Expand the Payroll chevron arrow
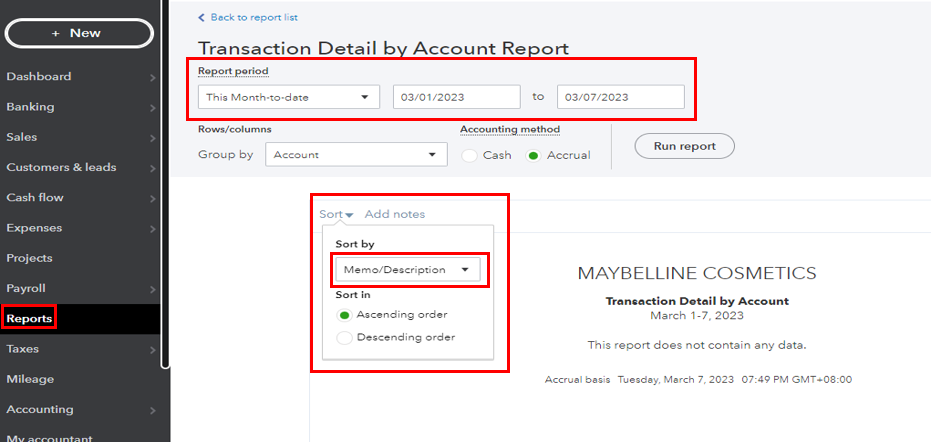Viewport: 931px width, 442px height. [153, 290]
